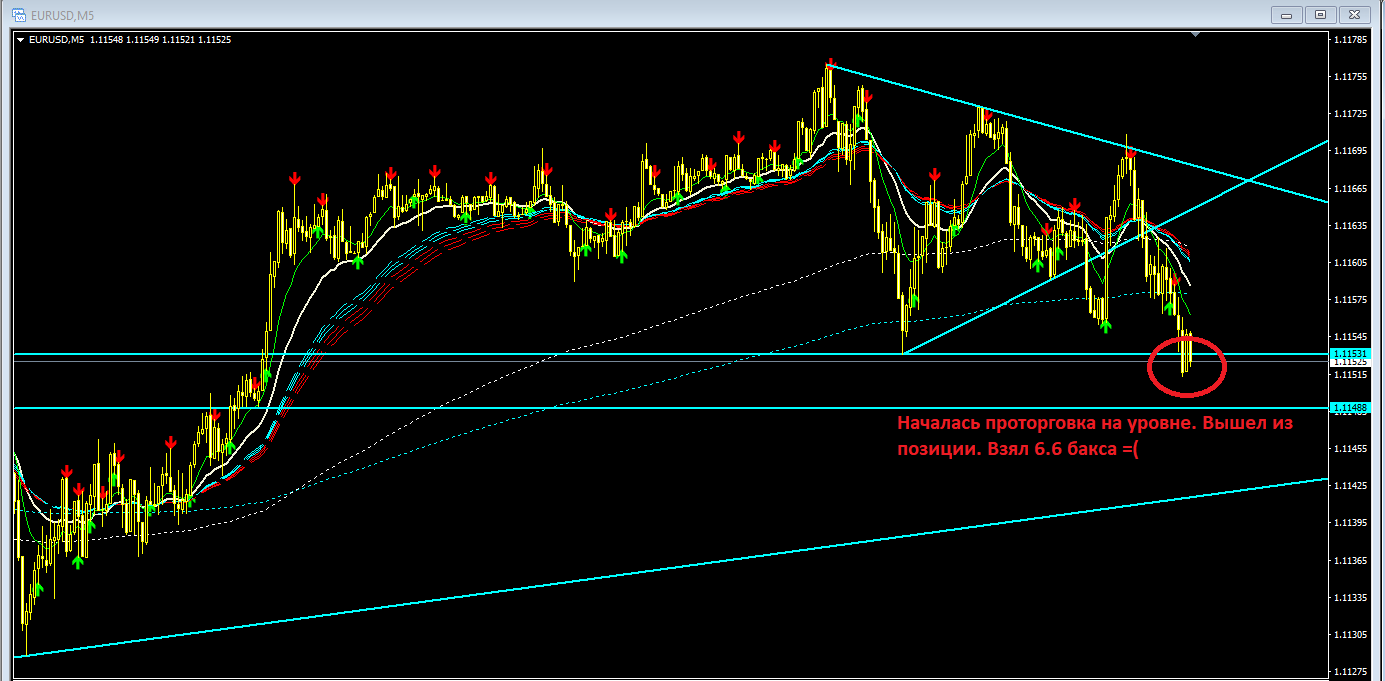Viewport: 1385px width, 681px height.
Task: Click the EURUSD,M5 title bar text
Action: click(60, 14)
